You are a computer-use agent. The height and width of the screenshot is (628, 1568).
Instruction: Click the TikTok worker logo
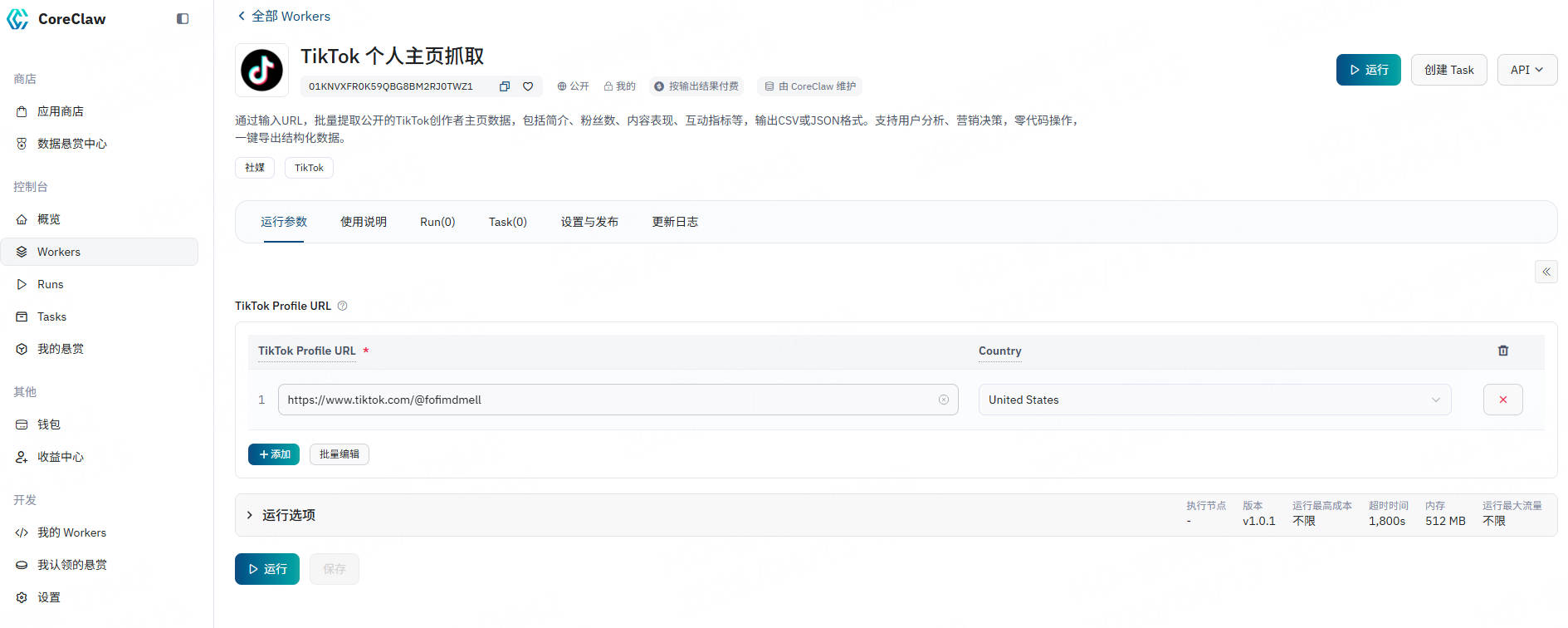coord(261,71)
